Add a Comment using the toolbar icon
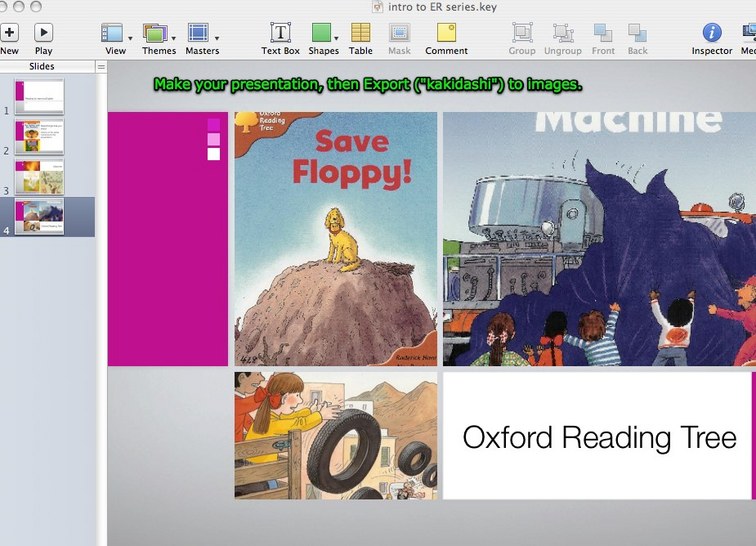 tap(446, 33)
